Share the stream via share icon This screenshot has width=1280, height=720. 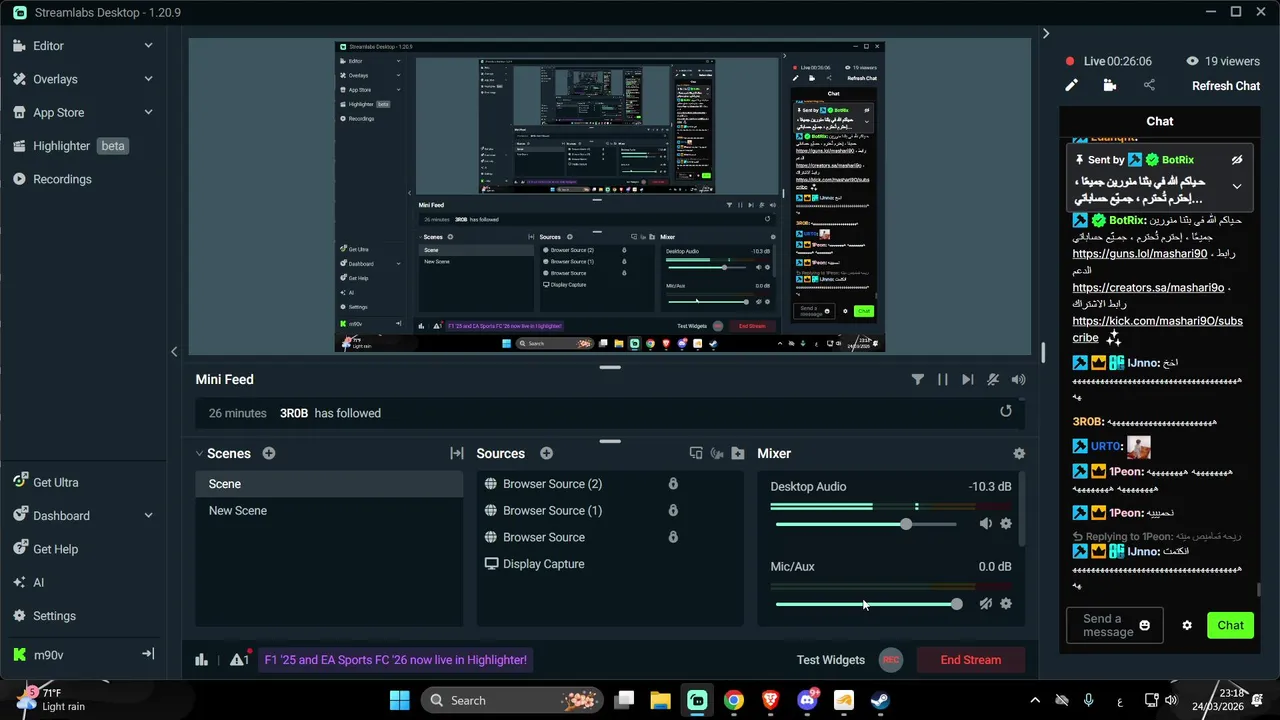[1148, 85]
